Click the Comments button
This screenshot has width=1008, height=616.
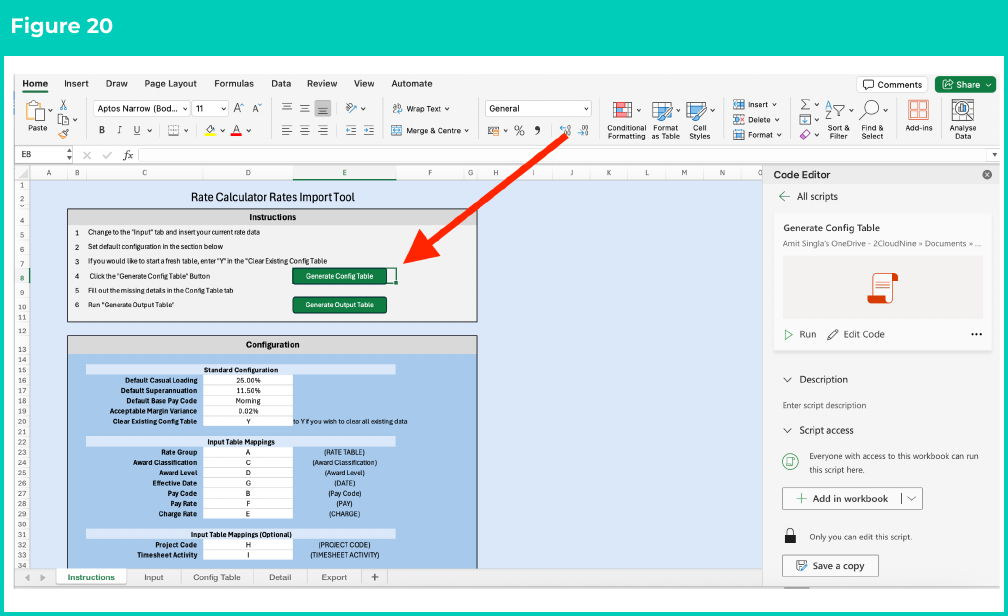pyautogui.click(x=892, y=85)
